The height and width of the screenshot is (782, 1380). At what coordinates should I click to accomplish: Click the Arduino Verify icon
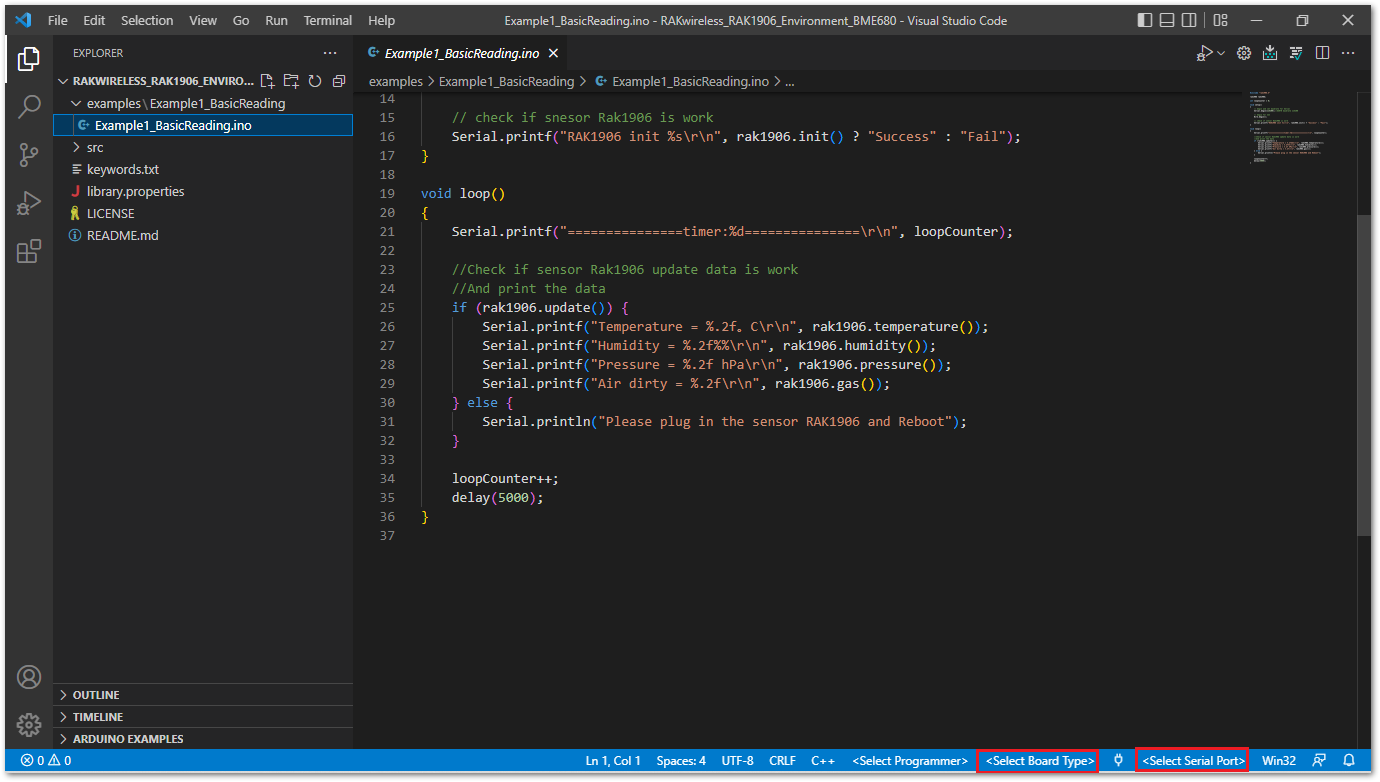pos(1296,53)
